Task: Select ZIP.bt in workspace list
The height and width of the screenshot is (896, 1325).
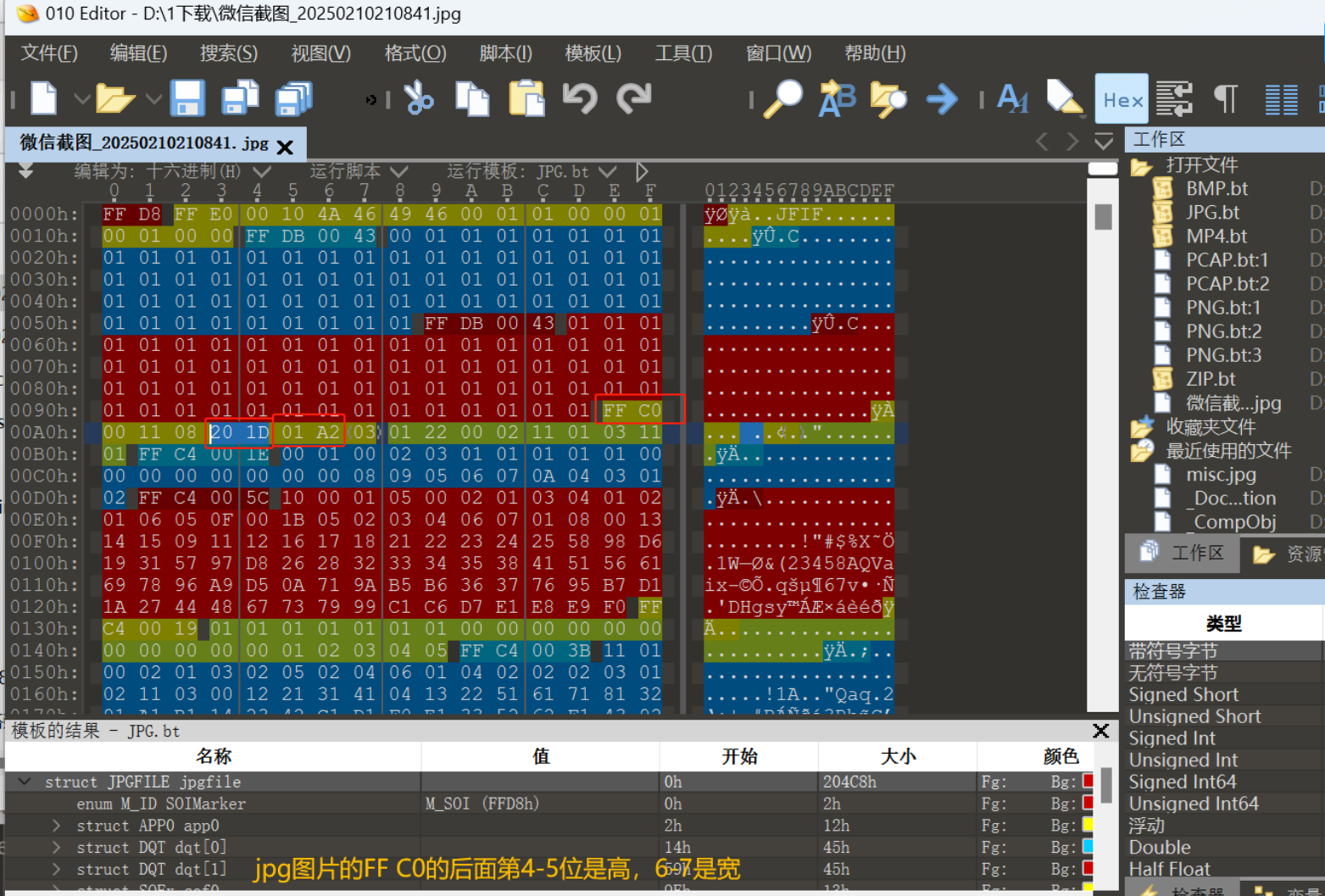Action: pyautogui.click(x=1211, y=378)
